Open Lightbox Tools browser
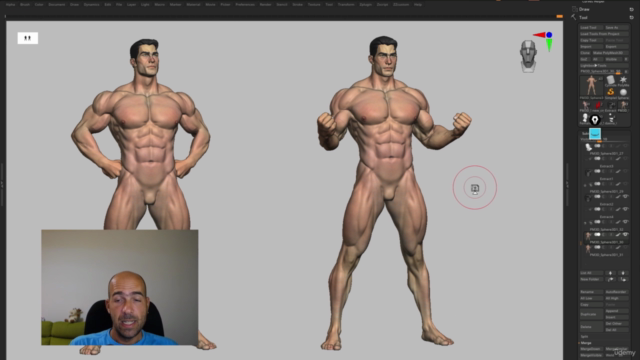The image size is (640, 360). [x=604, y=65]
